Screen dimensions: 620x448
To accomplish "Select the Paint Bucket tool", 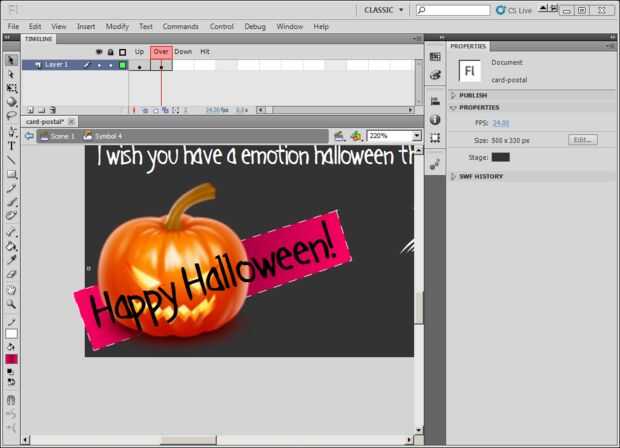I will tap(11, 246).
